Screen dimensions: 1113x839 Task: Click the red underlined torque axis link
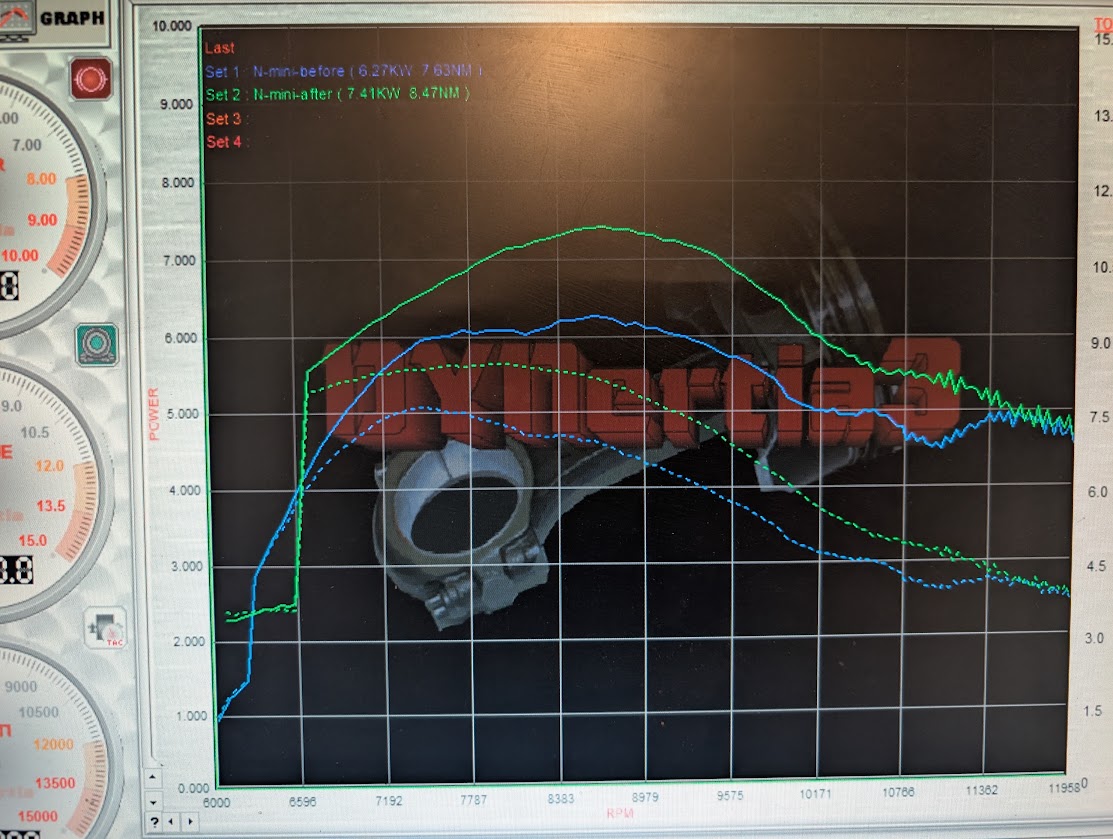(1104, 24)
